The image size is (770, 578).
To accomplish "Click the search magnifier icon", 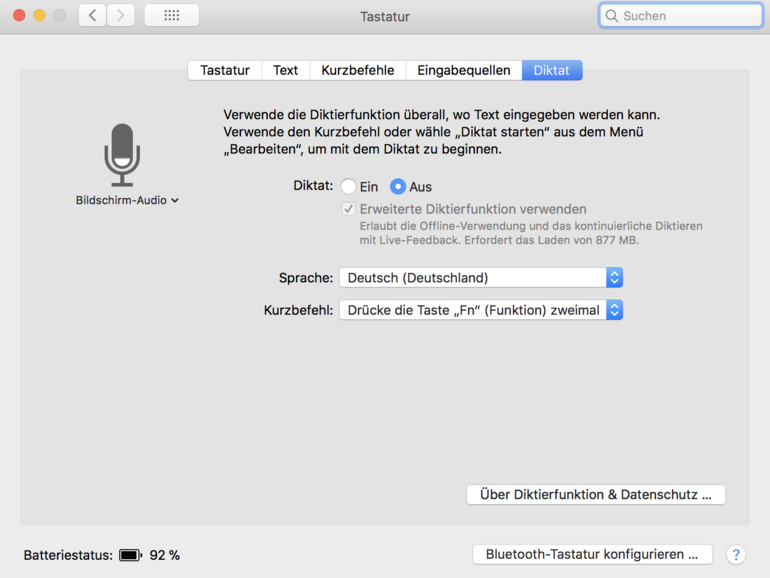I will click(x=611, y=16).
